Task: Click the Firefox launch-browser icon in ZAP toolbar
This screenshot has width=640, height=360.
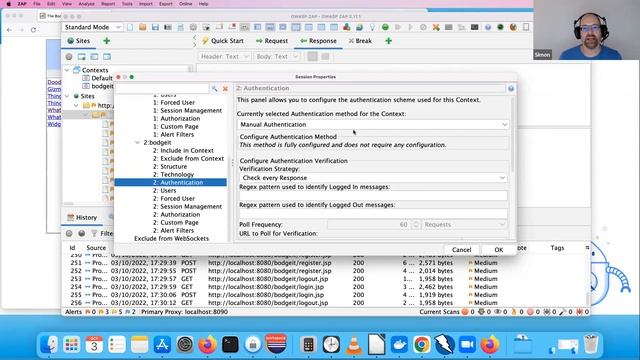Action: click(x=513, y=27)
